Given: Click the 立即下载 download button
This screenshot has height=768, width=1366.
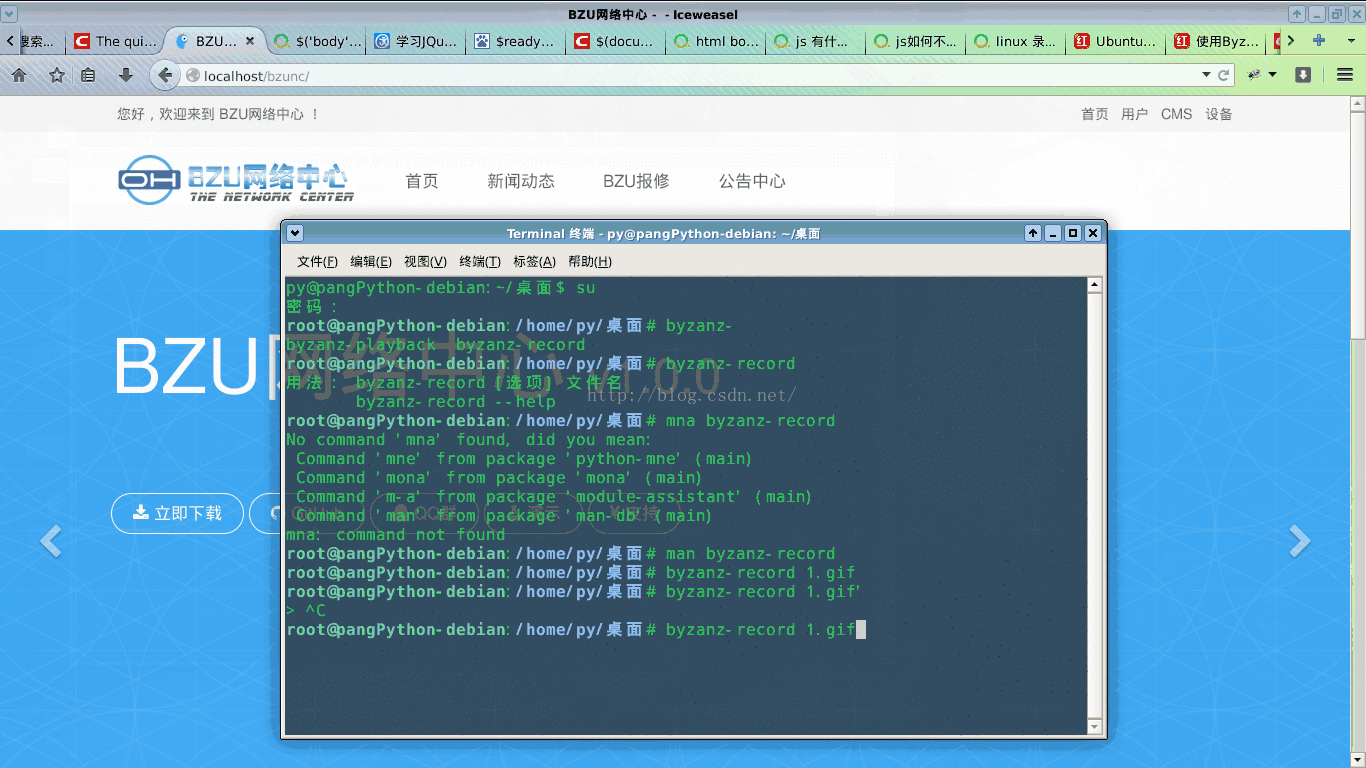Looking at the screenshot, I should [177, 513].
